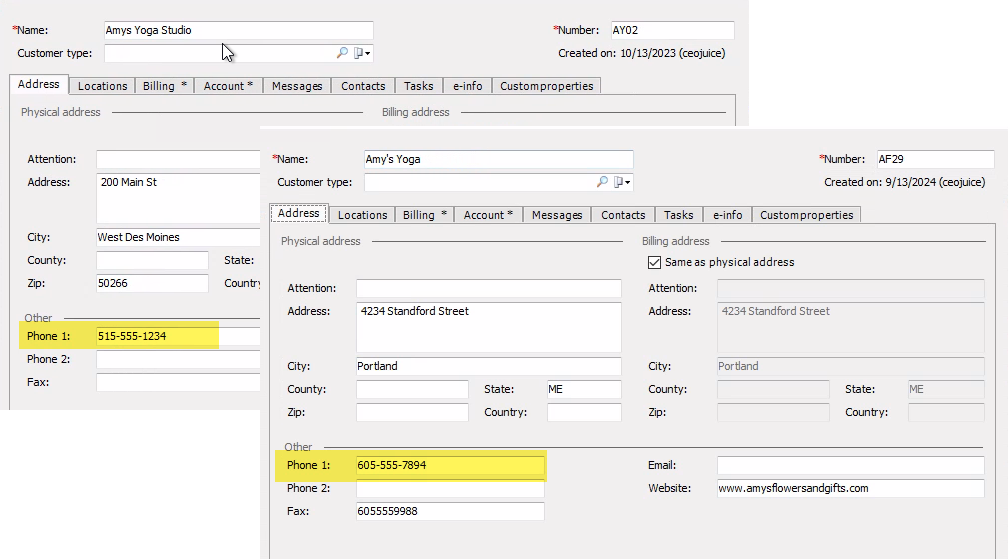Image resolution: width=1008 pixels, height=559 pixels.
Task: Open the Billing tab in Amys Yoga Studio window
Action: point(165,86)
